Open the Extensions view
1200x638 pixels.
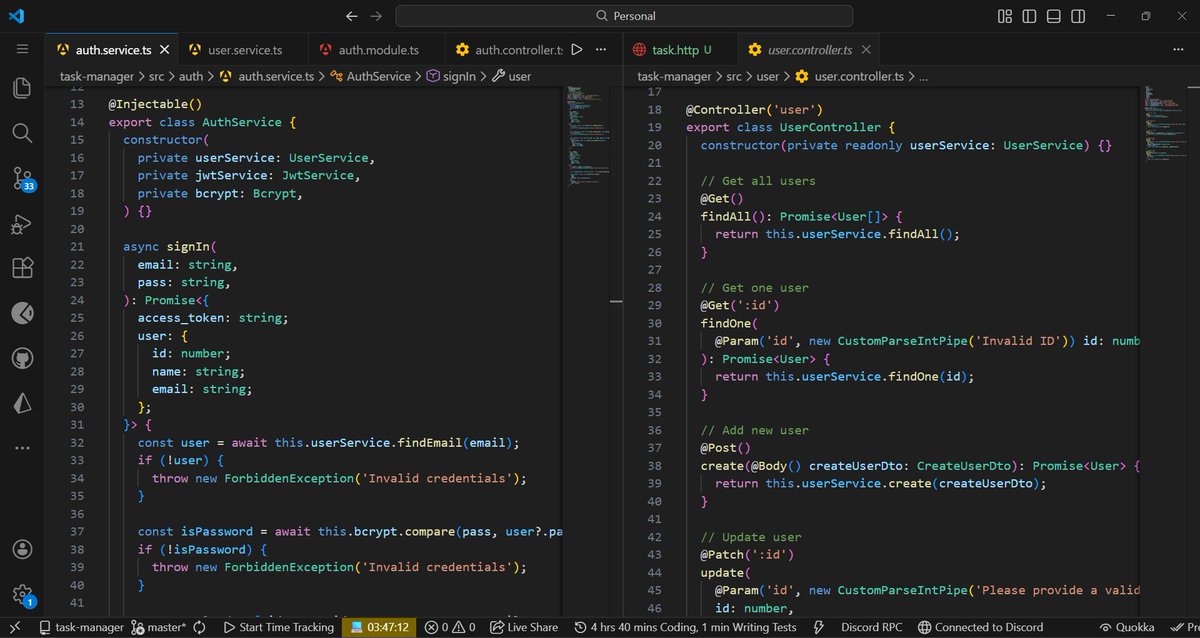click(x=22, y=268)
